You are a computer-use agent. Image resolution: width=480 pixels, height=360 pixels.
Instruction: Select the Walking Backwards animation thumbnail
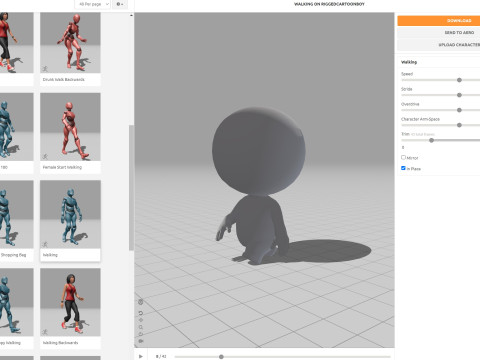coord(70,302)
